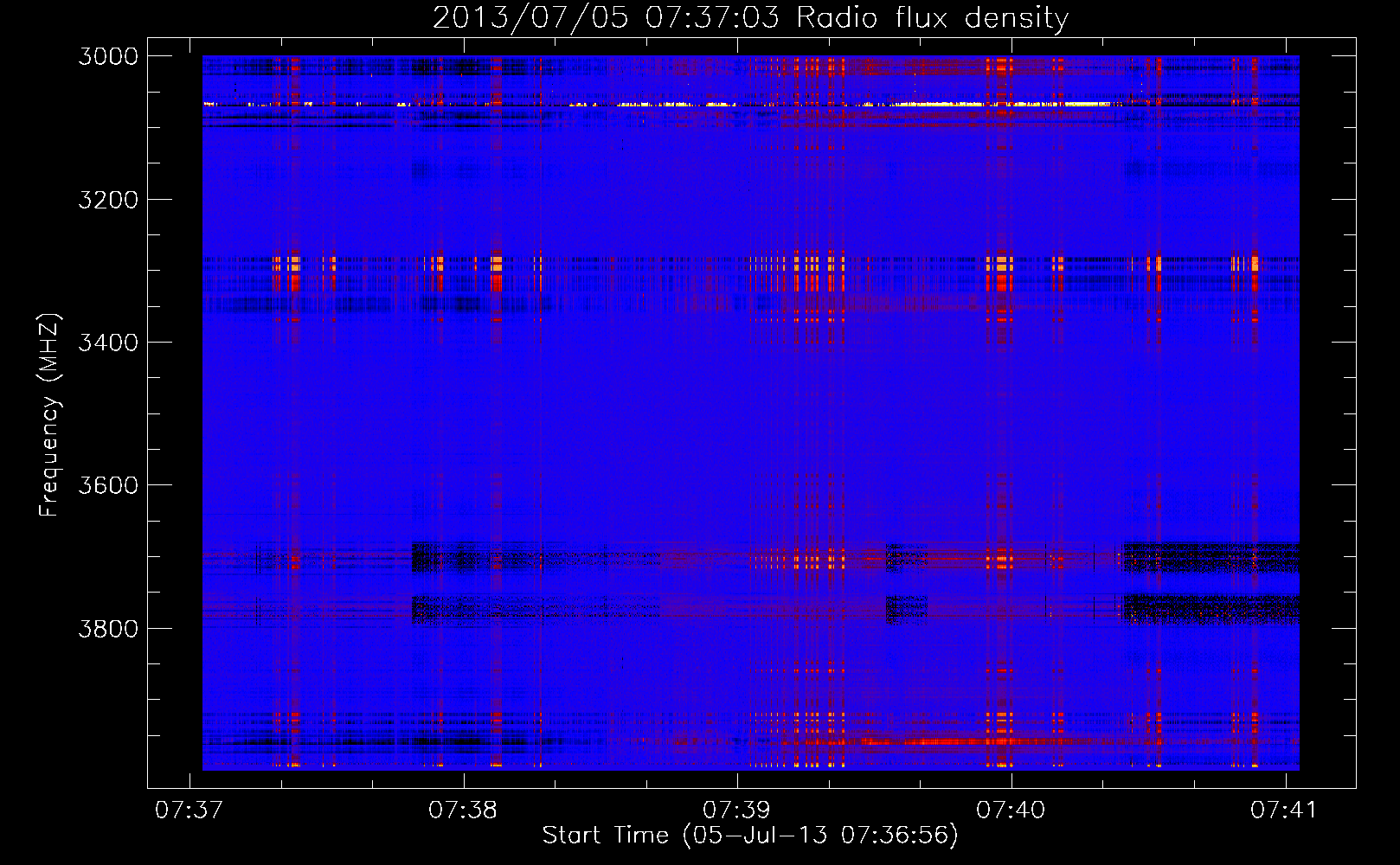The image size is (1400, 865).
Task: Click the 07:41 time tick label
Action: pos(1284,810)
